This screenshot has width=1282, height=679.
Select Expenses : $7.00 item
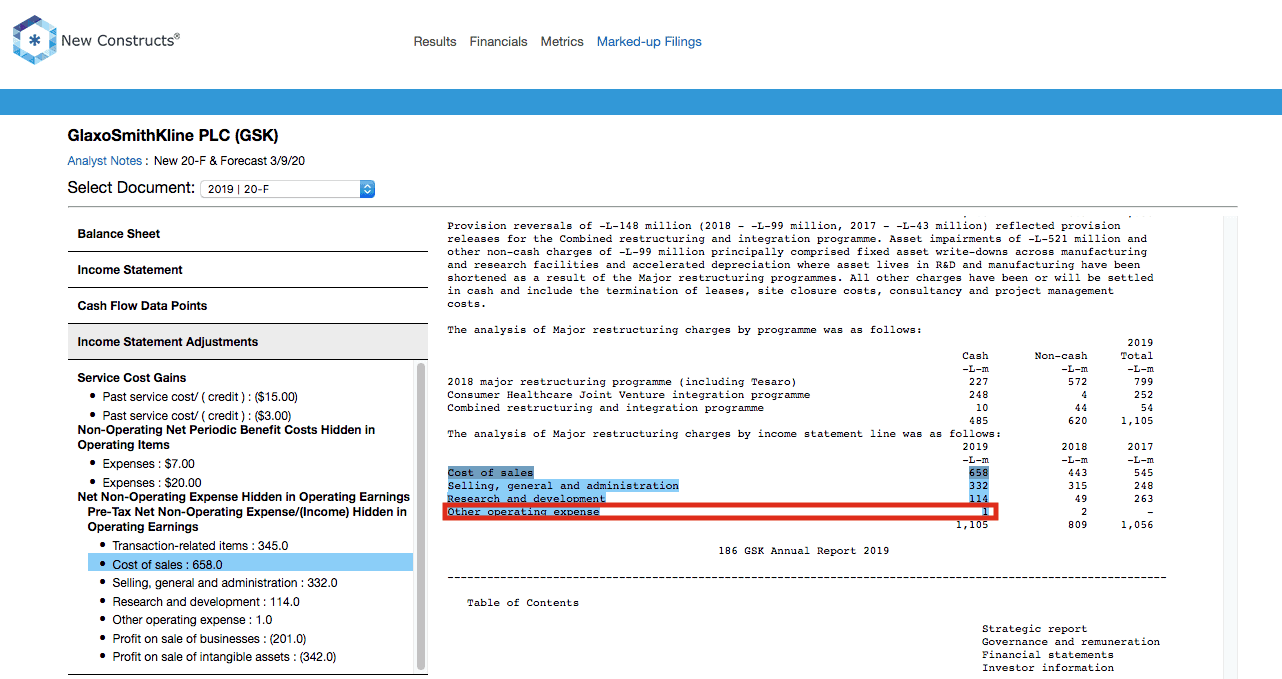pyautogui.click(x=148, y=464)
